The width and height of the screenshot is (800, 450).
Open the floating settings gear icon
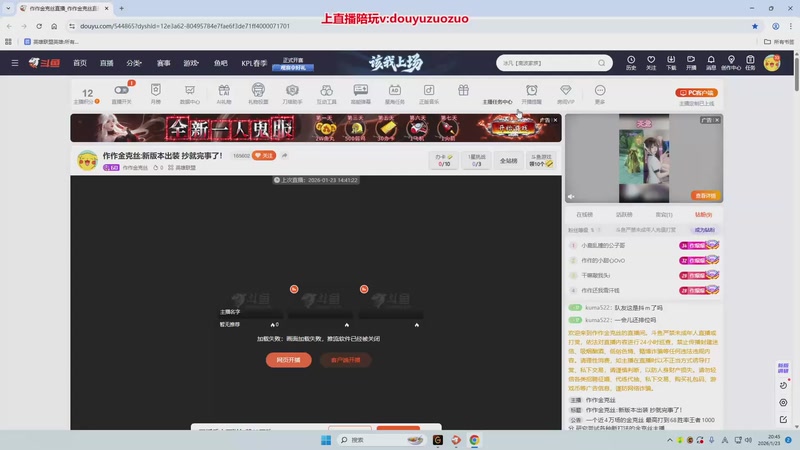click(783, 403)
